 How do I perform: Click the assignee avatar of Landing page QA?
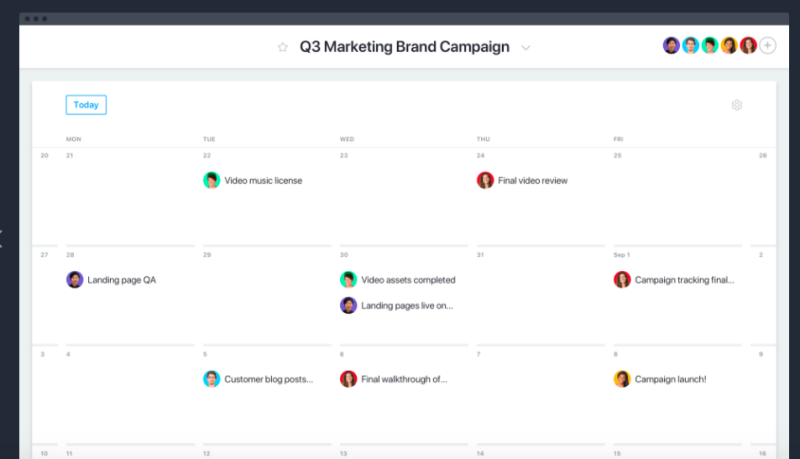[74, 279]
